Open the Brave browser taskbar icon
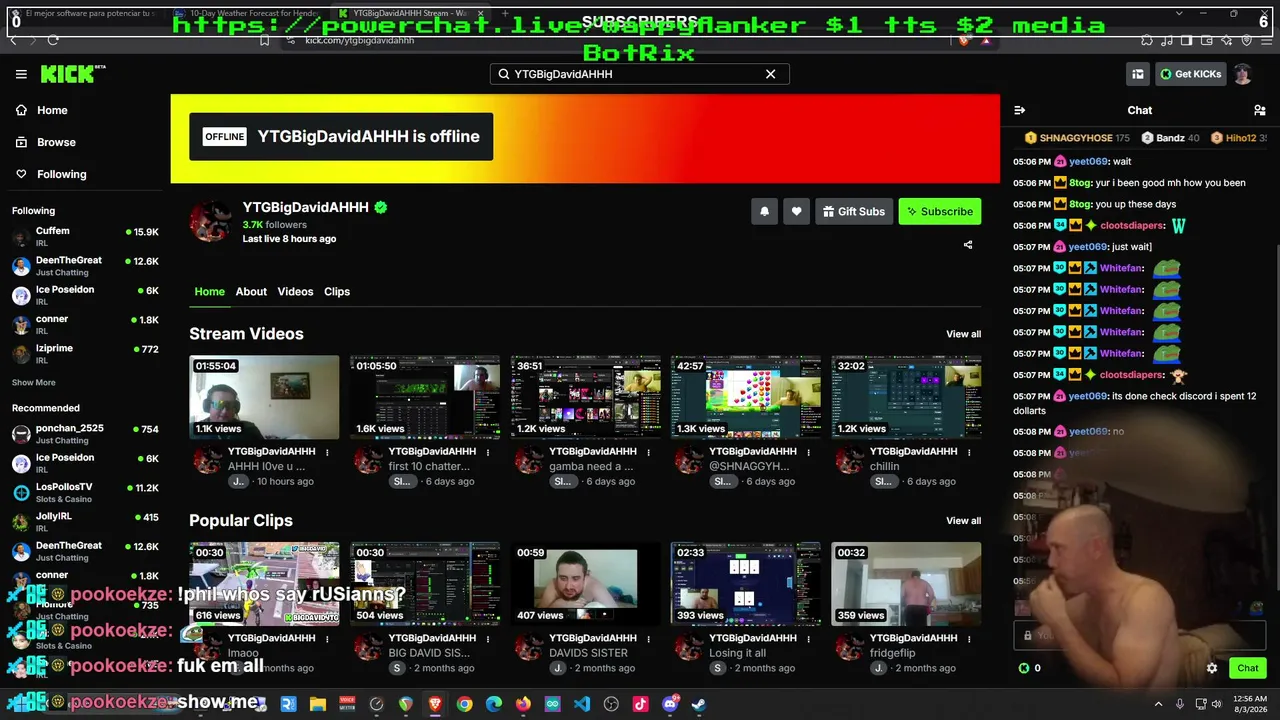The width and height of the screenshot is (1280, 720). pyautogui.click(x=435, y=704)
